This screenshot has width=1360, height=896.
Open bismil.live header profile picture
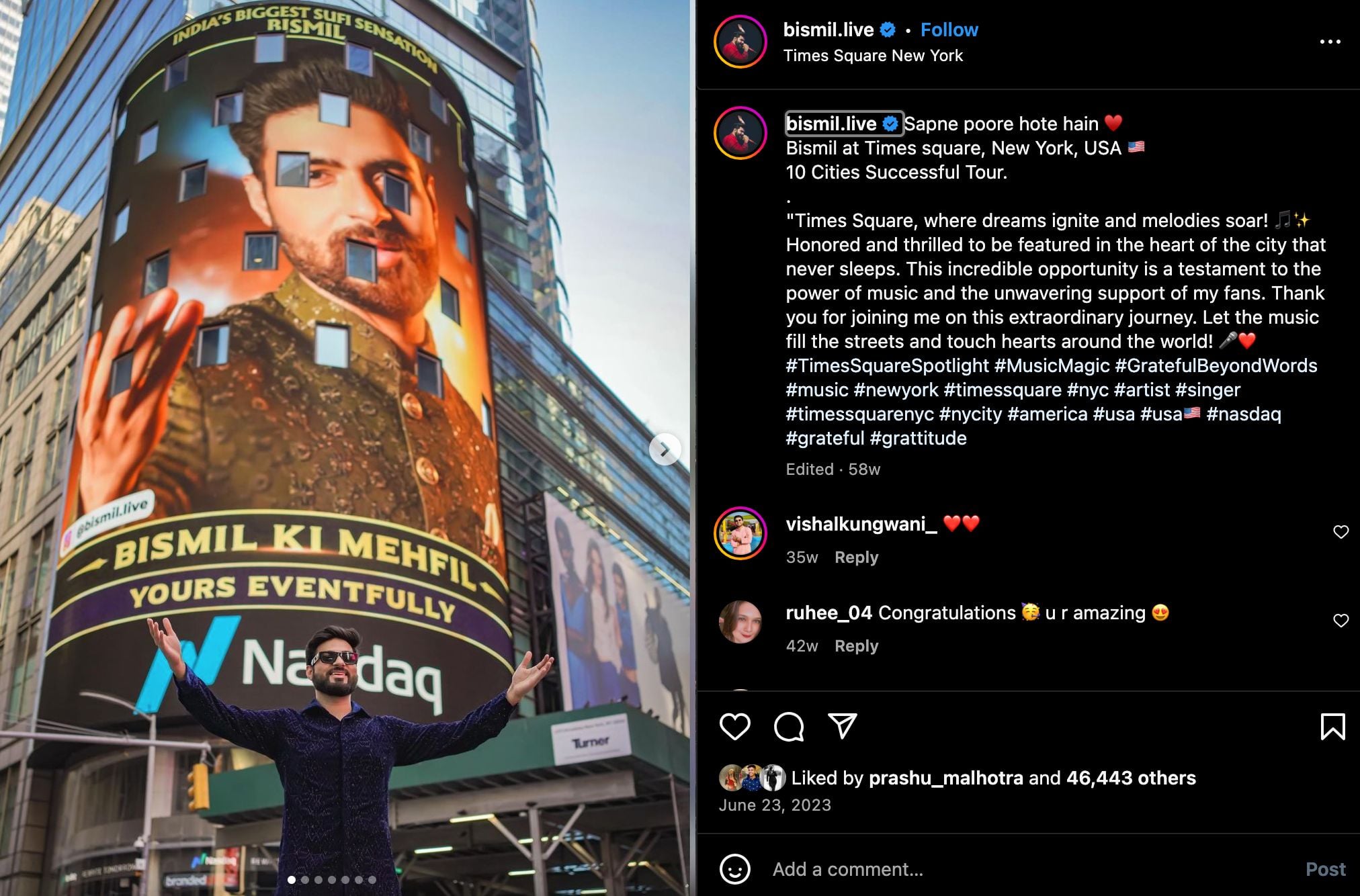coord(740,42)
